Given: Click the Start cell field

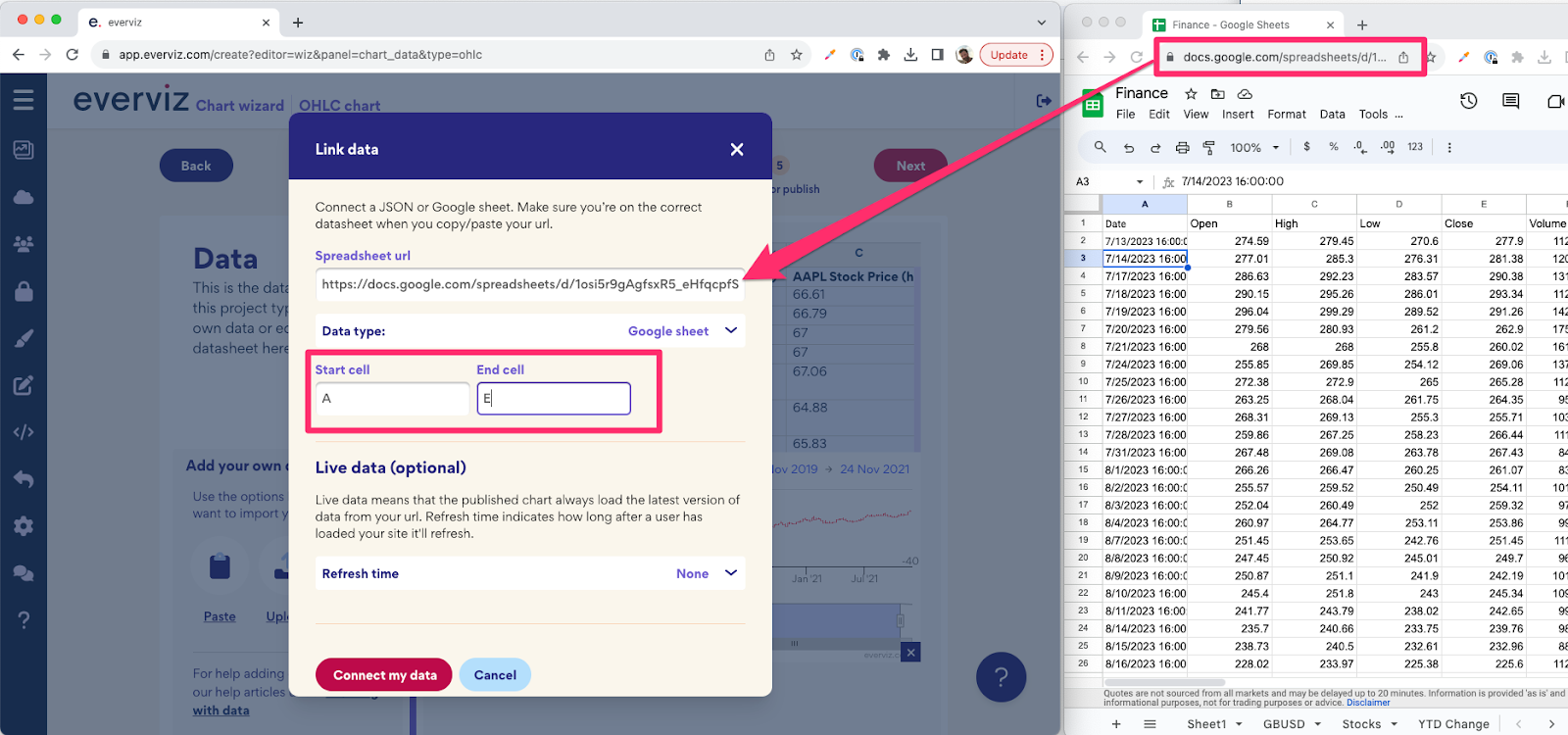Looking at the screenshot, I should [392, 399].
